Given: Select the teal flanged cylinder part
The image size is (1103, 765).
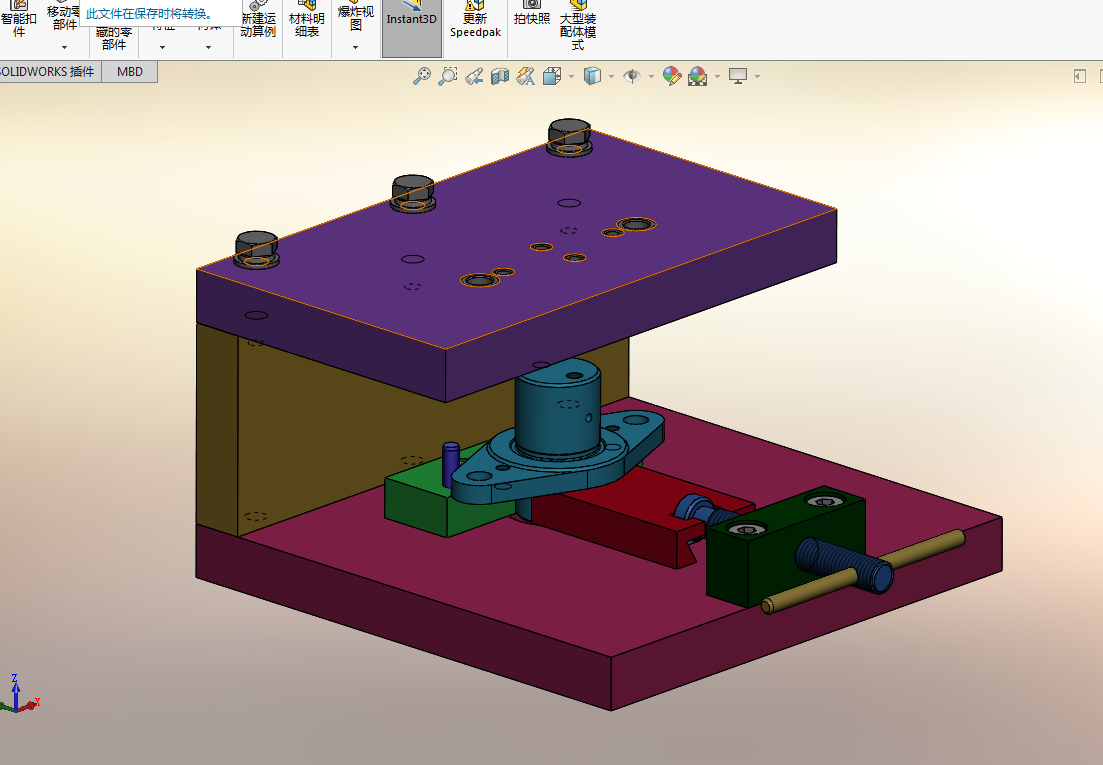Looking at the screenshot, I should (x=556, y=415).
